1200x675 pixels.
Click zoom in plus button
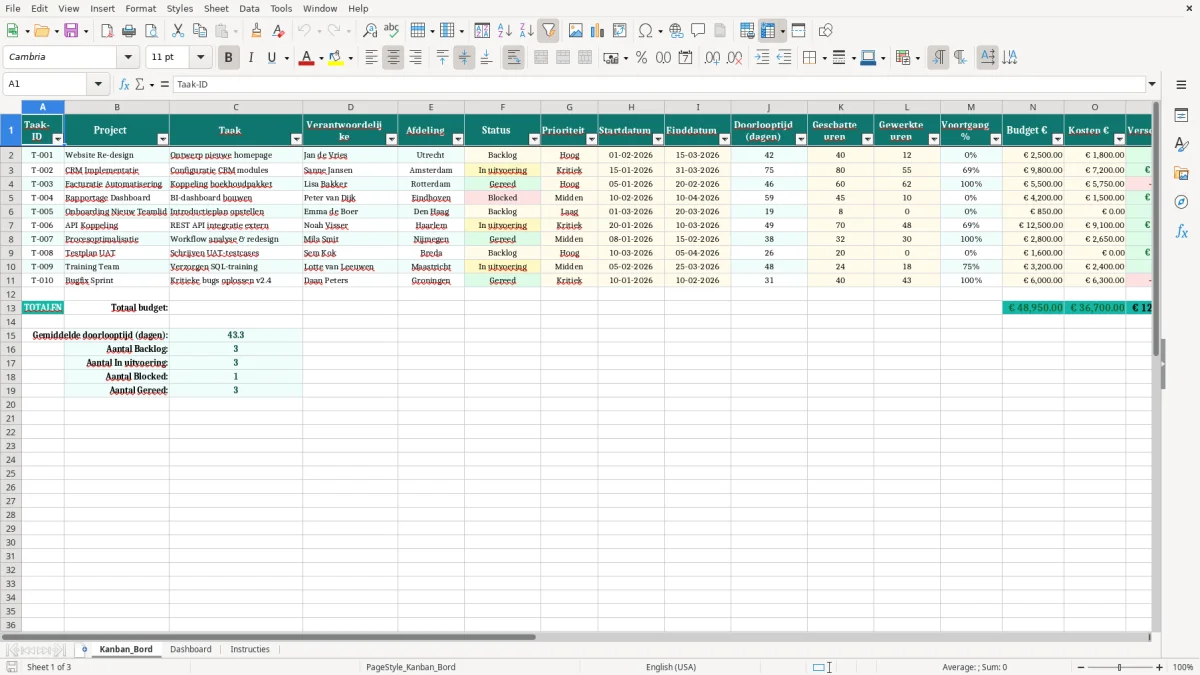[x=1160, y=667]
